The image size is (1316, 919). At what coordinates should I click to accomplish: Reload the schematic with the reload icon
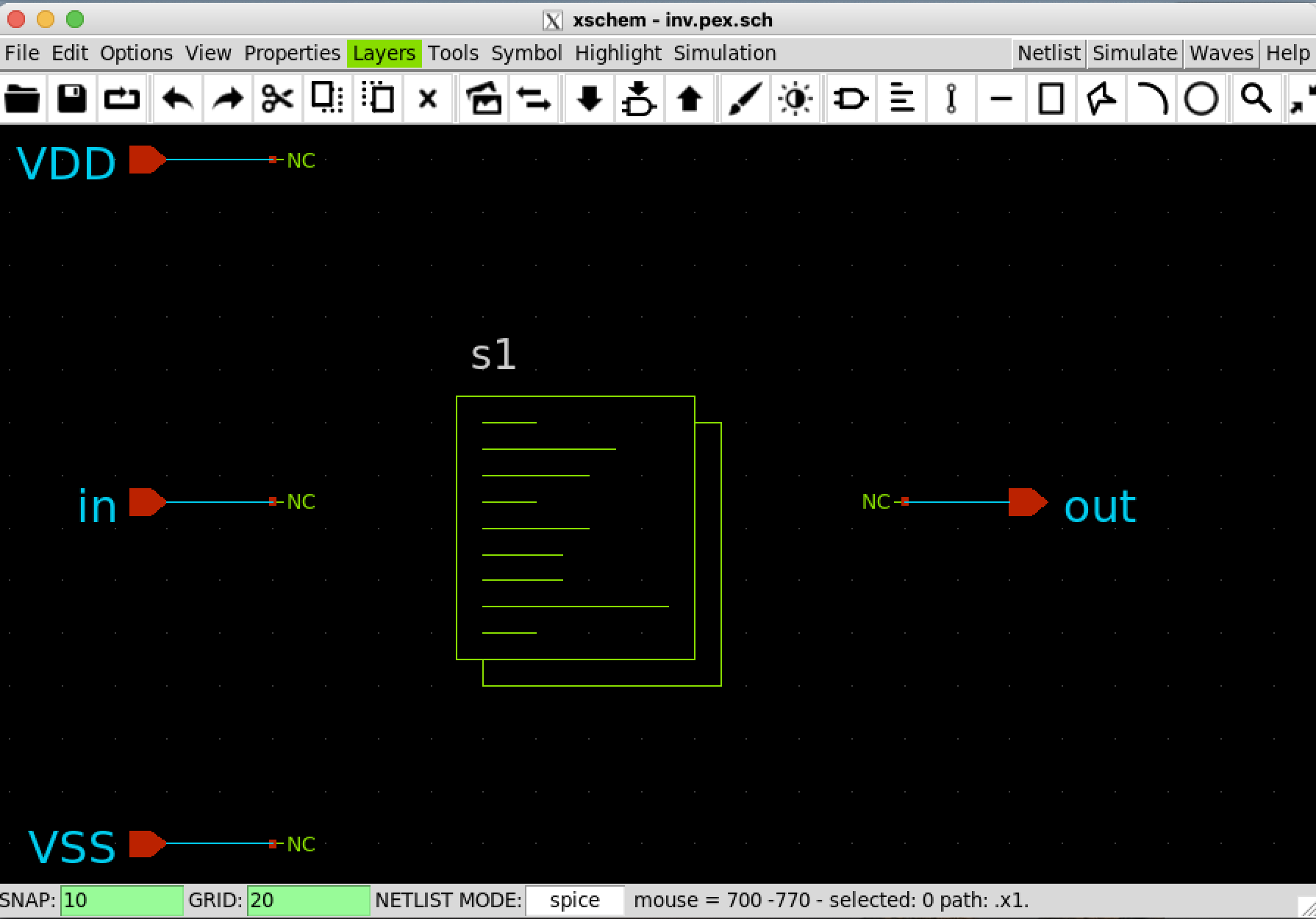[121, 98]
